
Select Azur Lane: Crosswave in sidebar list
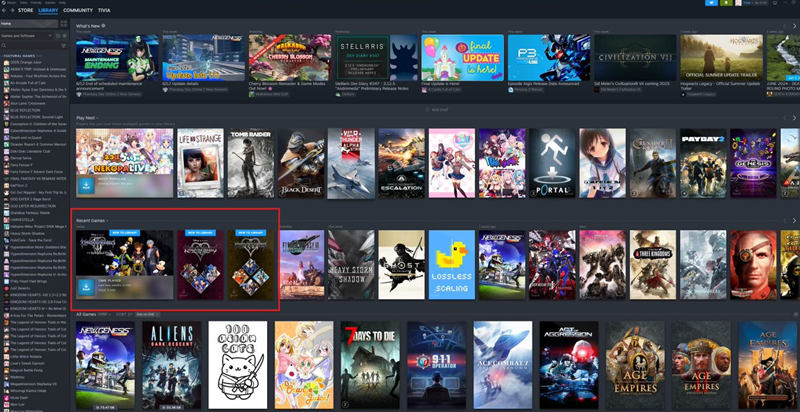point(34,104)
